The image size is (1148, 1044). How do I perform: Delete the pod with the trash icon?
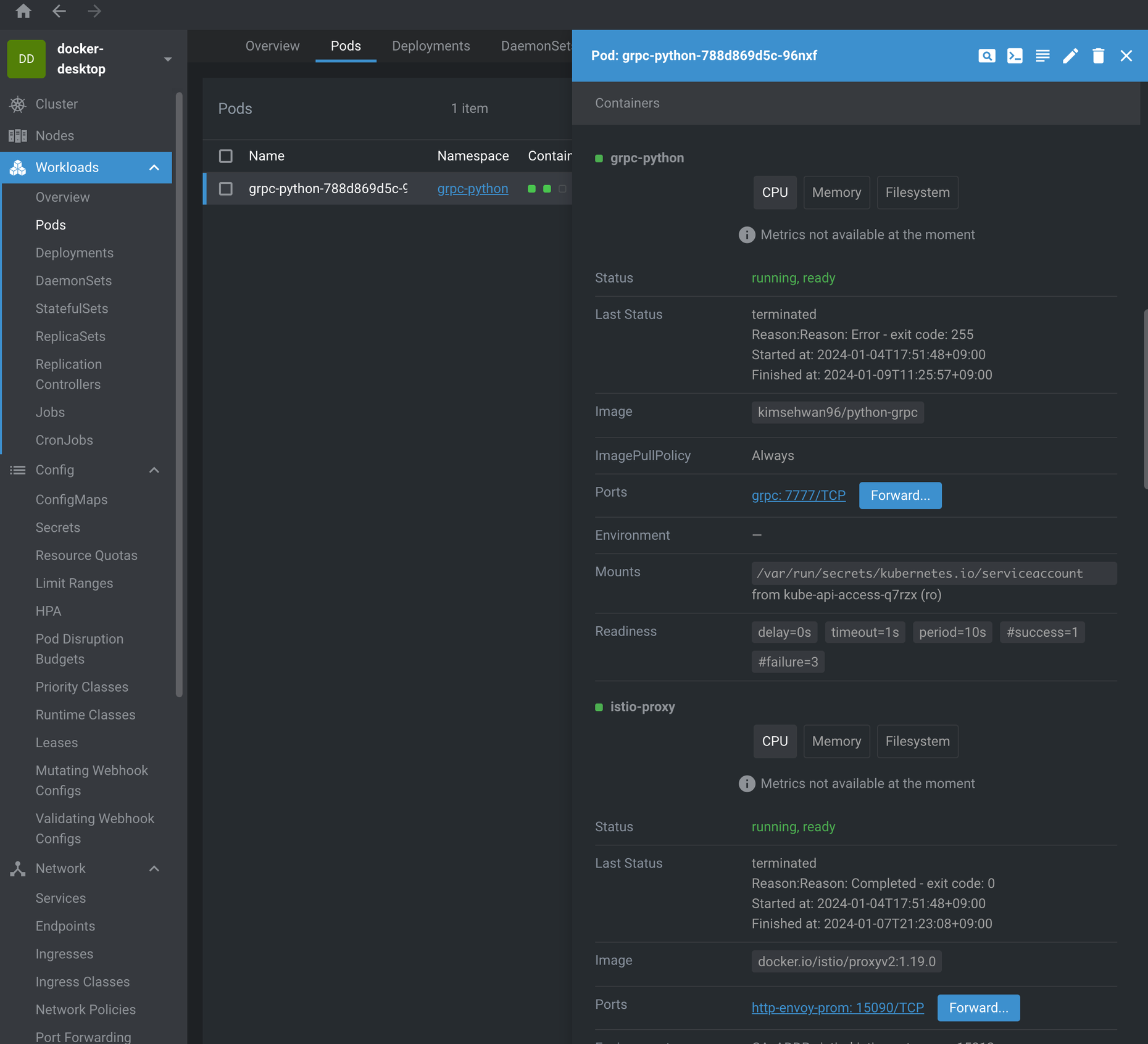pyautogui.click(x=1098, y=56)
